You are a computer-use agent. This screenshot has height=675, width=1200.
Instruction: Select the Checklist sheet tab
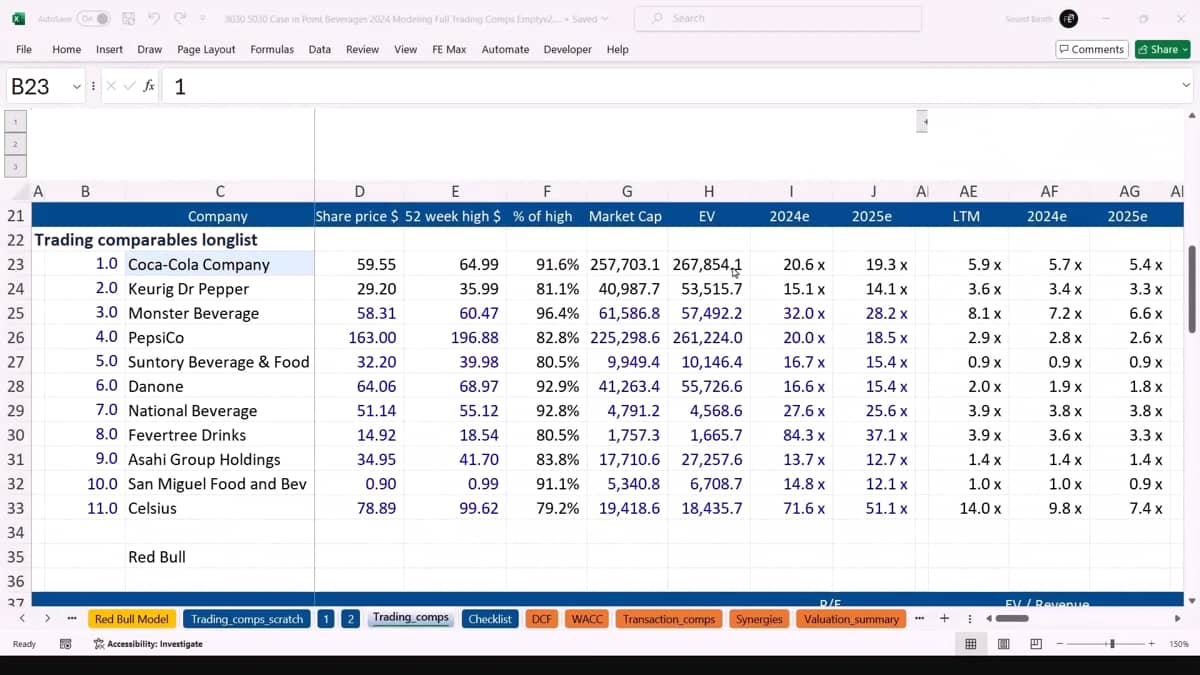pyautogui.click(x=490, y=619)
